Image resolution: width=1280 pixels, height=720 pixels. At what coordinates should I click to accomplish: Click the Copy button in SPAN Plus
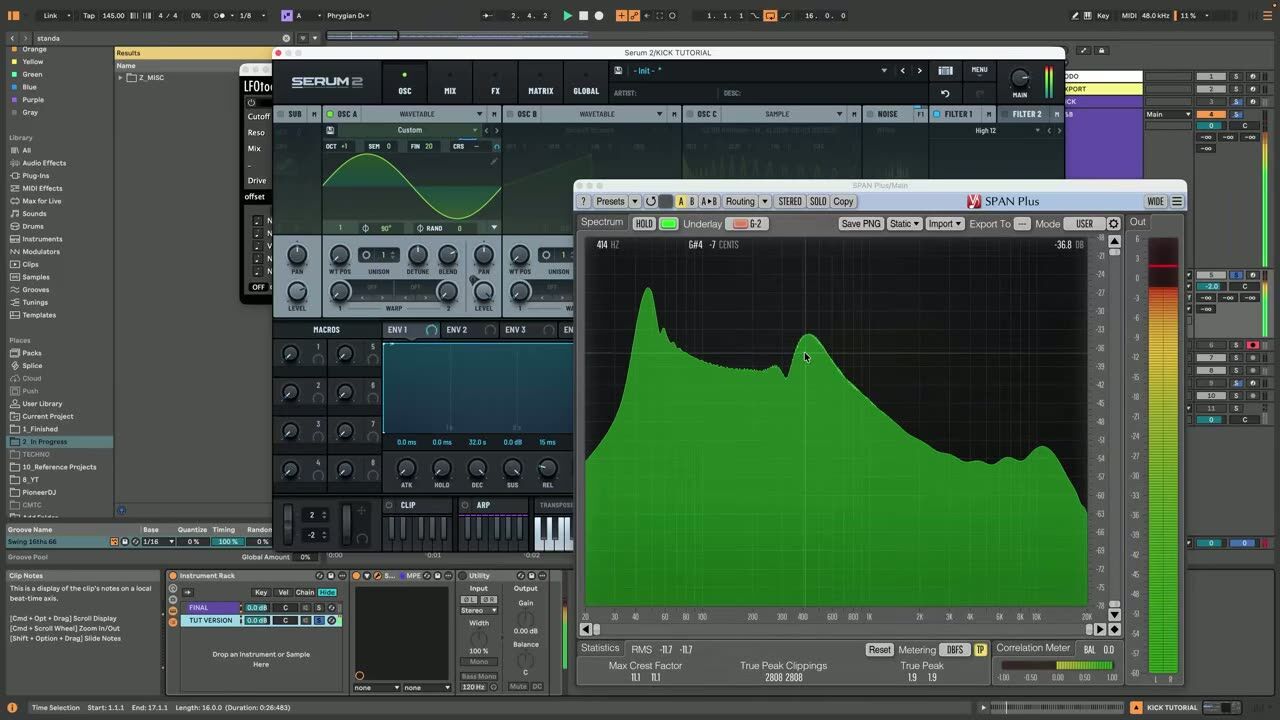pyautogui.click(x=843, y=201)
